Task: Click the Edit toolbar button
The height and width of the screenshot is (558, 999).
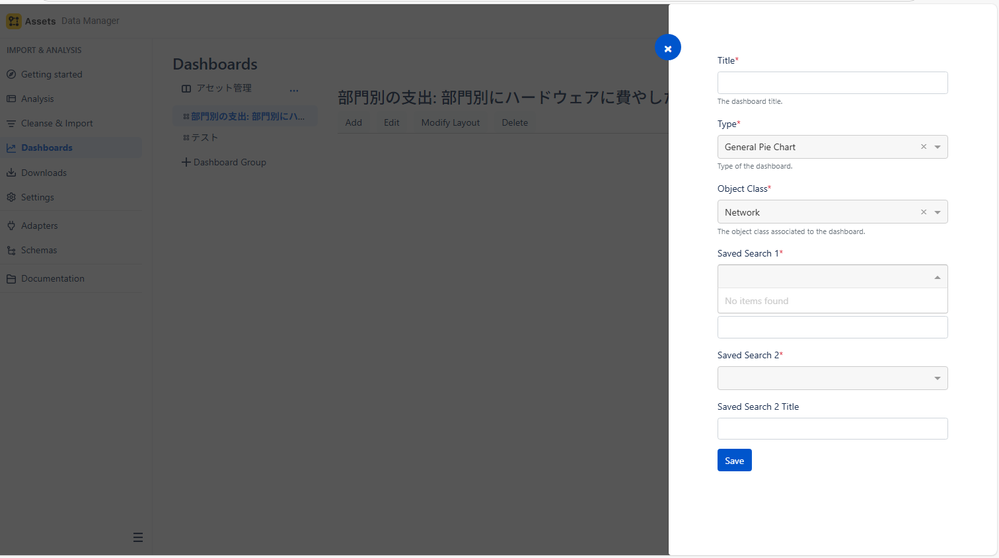Action: tap(391, 123)
